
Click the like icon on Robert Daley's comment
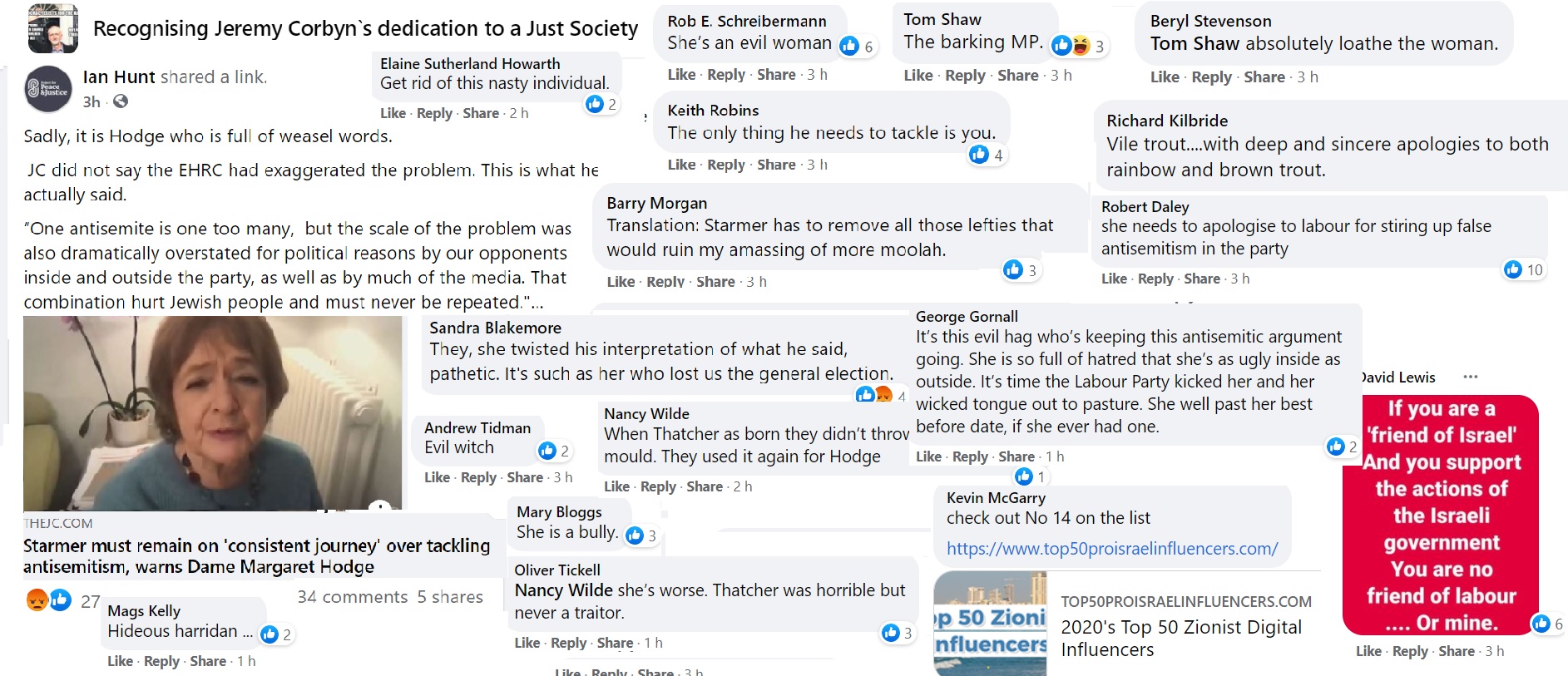(1513, 269)
